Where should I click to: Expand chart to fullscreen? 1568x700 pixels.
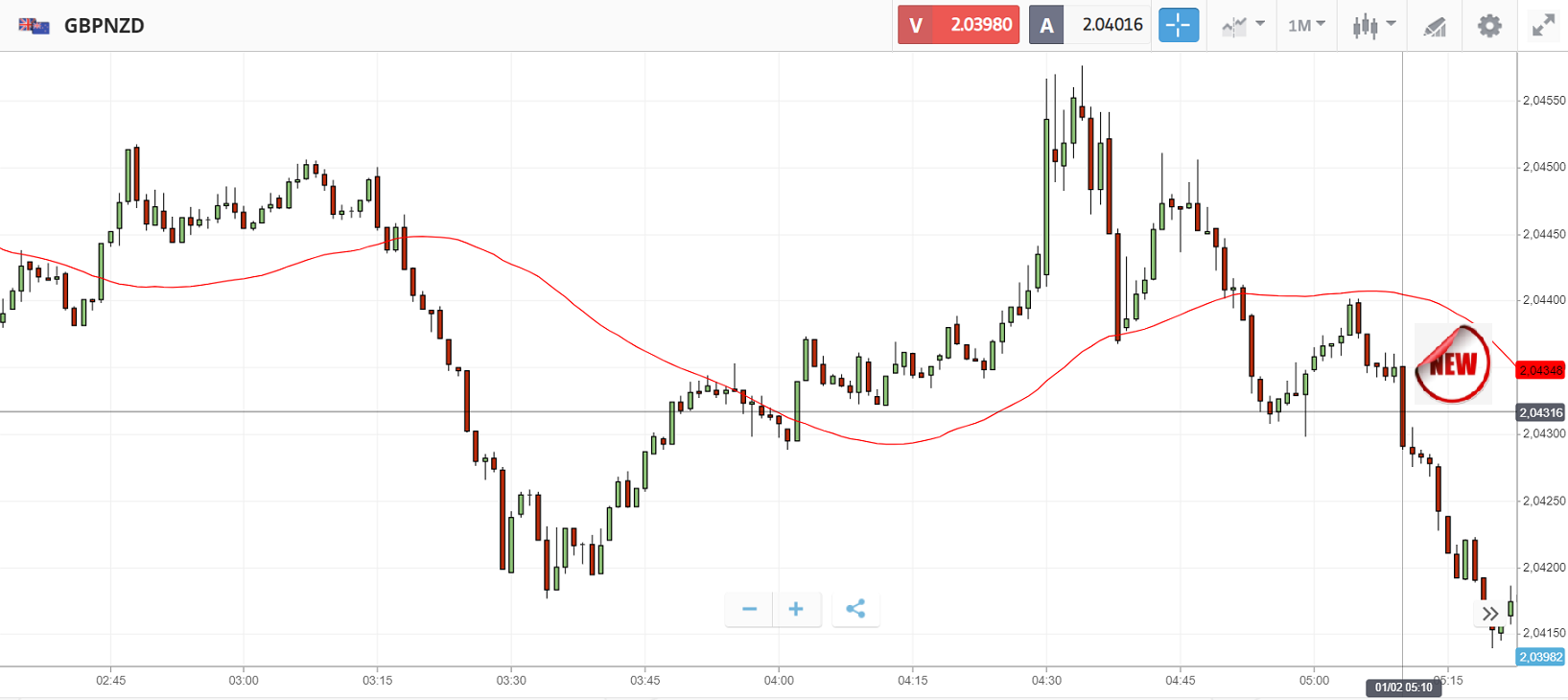(1543, 25)
